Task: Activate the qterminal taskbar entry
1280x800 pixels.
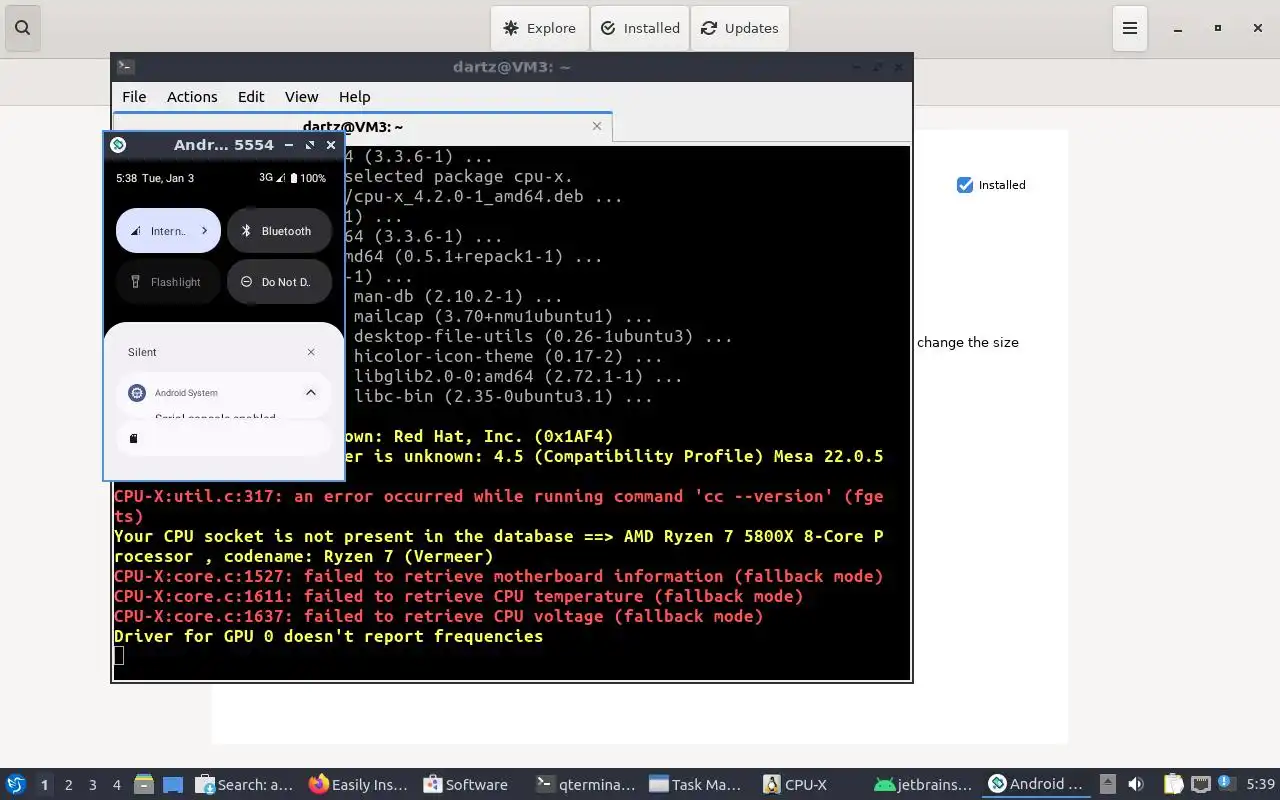Action: coord(585,784)
